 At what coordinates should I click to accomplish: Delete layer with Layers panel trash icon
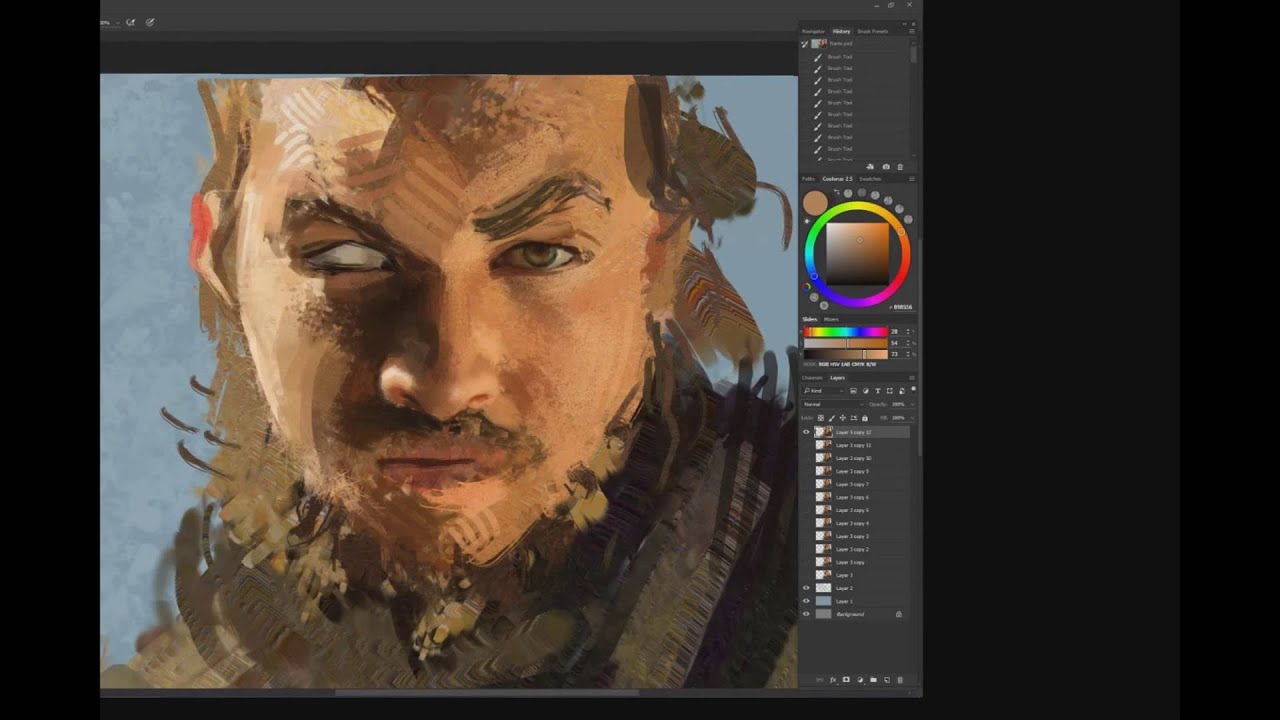pos(900,680)
